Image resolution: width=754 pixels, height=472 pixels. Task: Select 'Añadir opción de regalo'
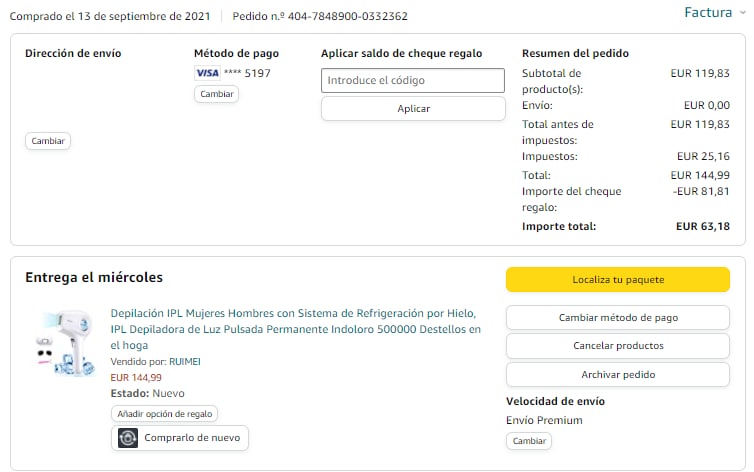164,413
